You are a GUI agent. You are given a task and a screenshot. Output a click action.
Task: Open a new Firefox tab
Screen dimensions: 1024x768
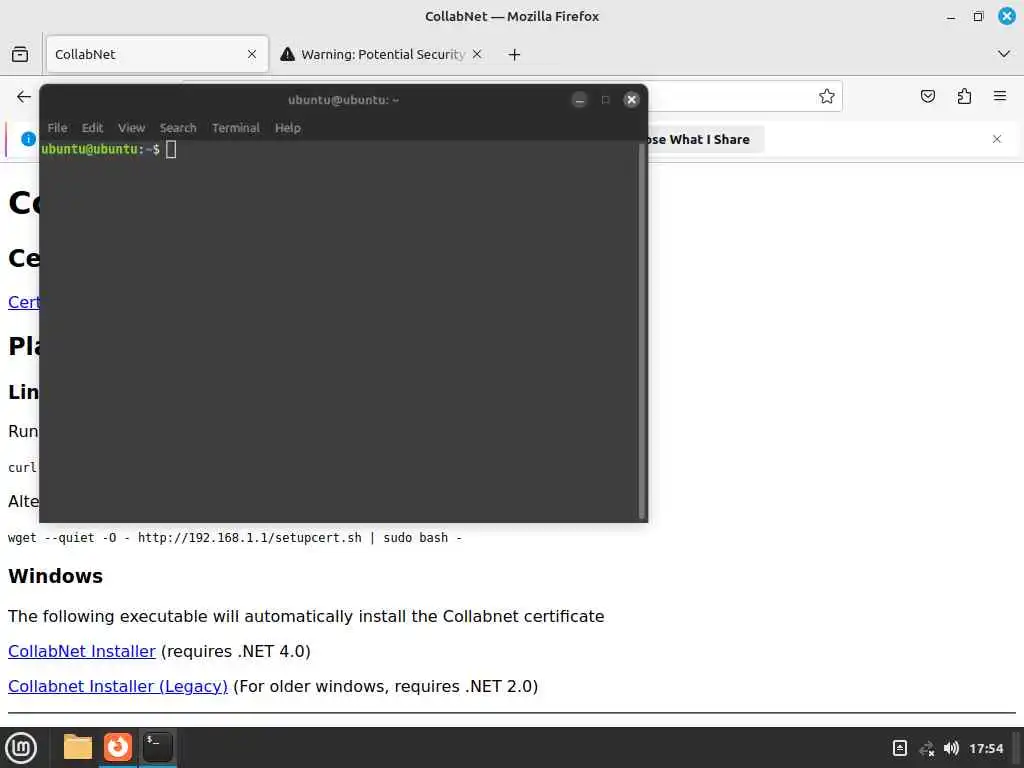(515, 54)
